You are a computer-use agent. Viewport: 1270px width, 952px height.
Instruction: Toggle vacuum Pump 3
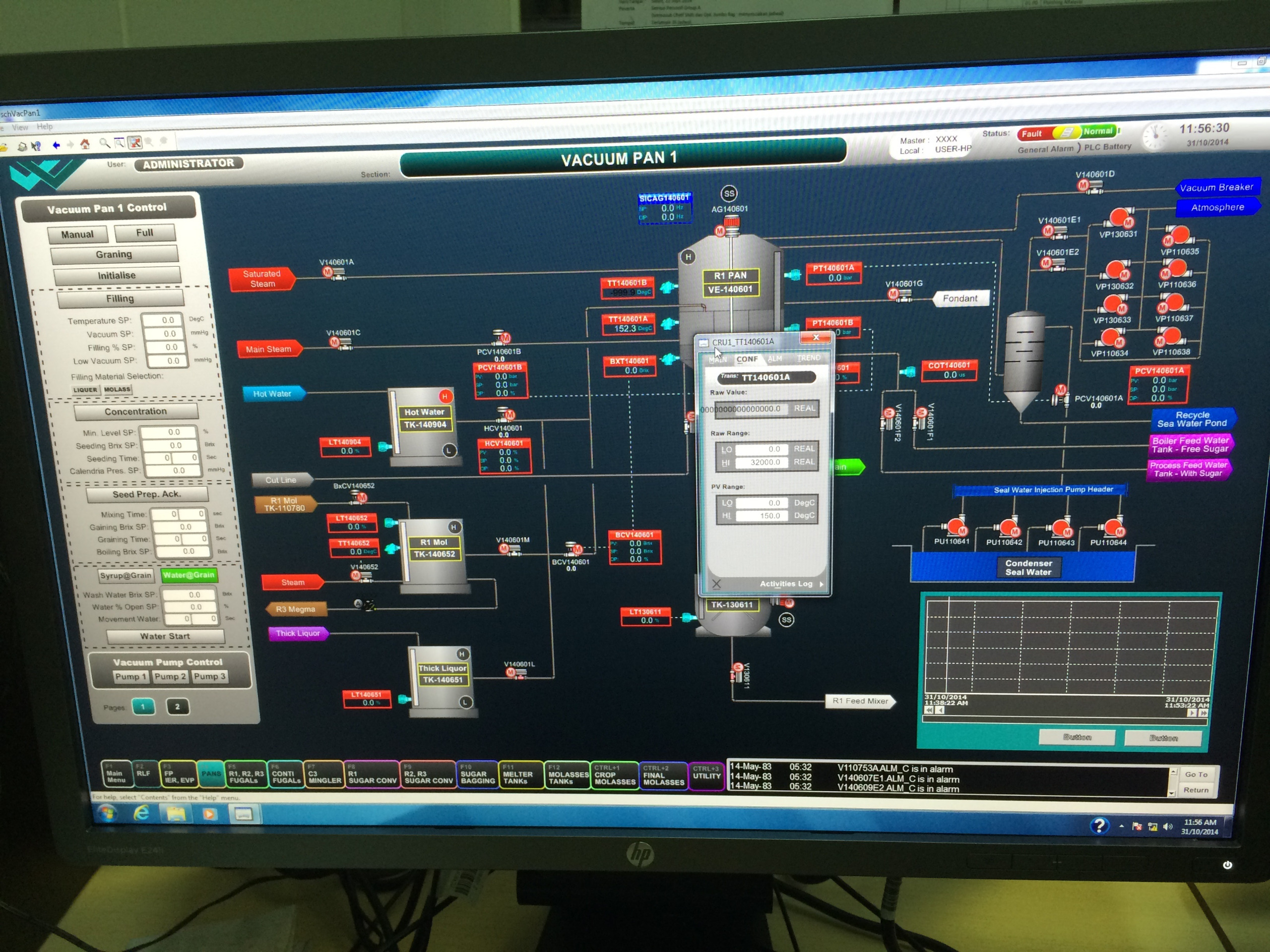pos(209,676)
